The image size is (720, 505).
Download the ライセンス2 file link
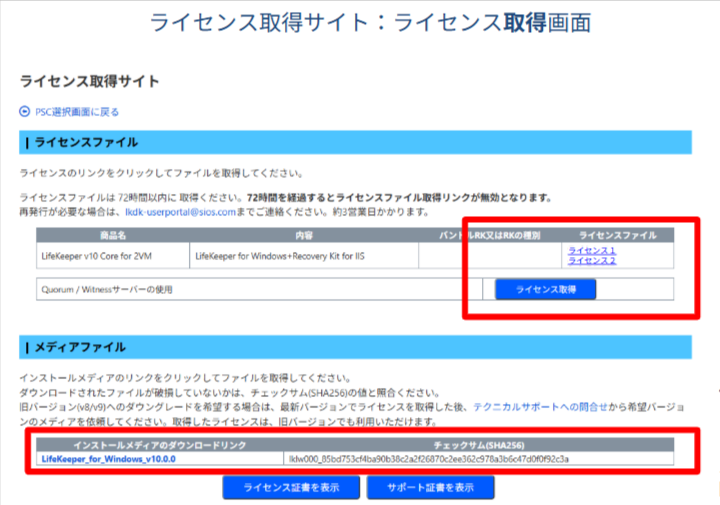[591, 261]
